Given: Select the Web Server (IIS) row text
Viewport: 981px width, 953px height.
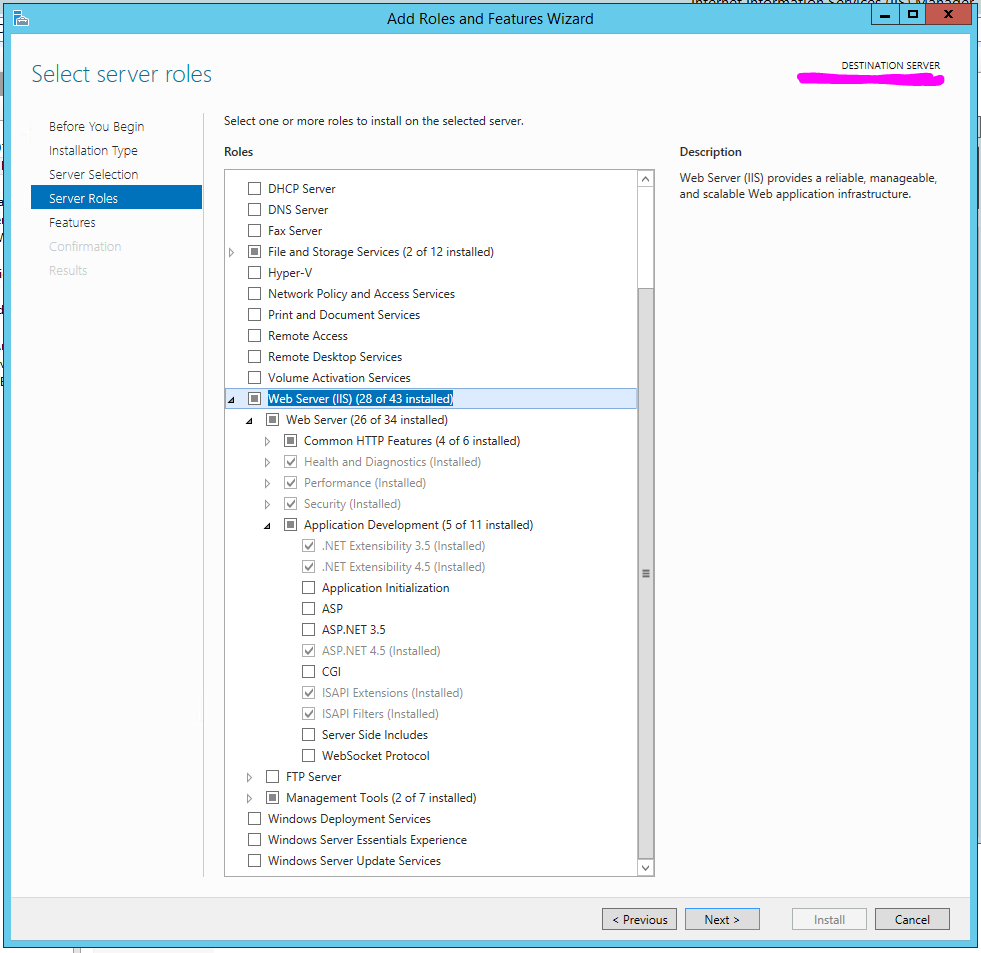Looking at the screenshot, I should point(360,399).
